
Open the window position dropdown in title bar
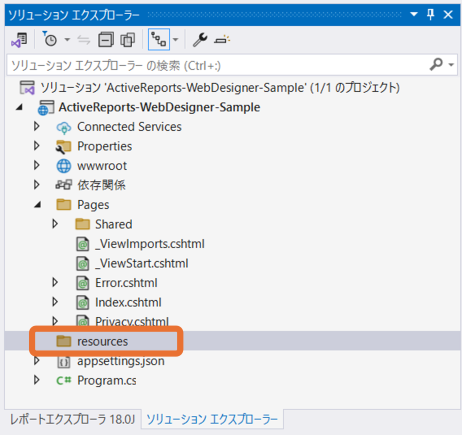(414, 14)
